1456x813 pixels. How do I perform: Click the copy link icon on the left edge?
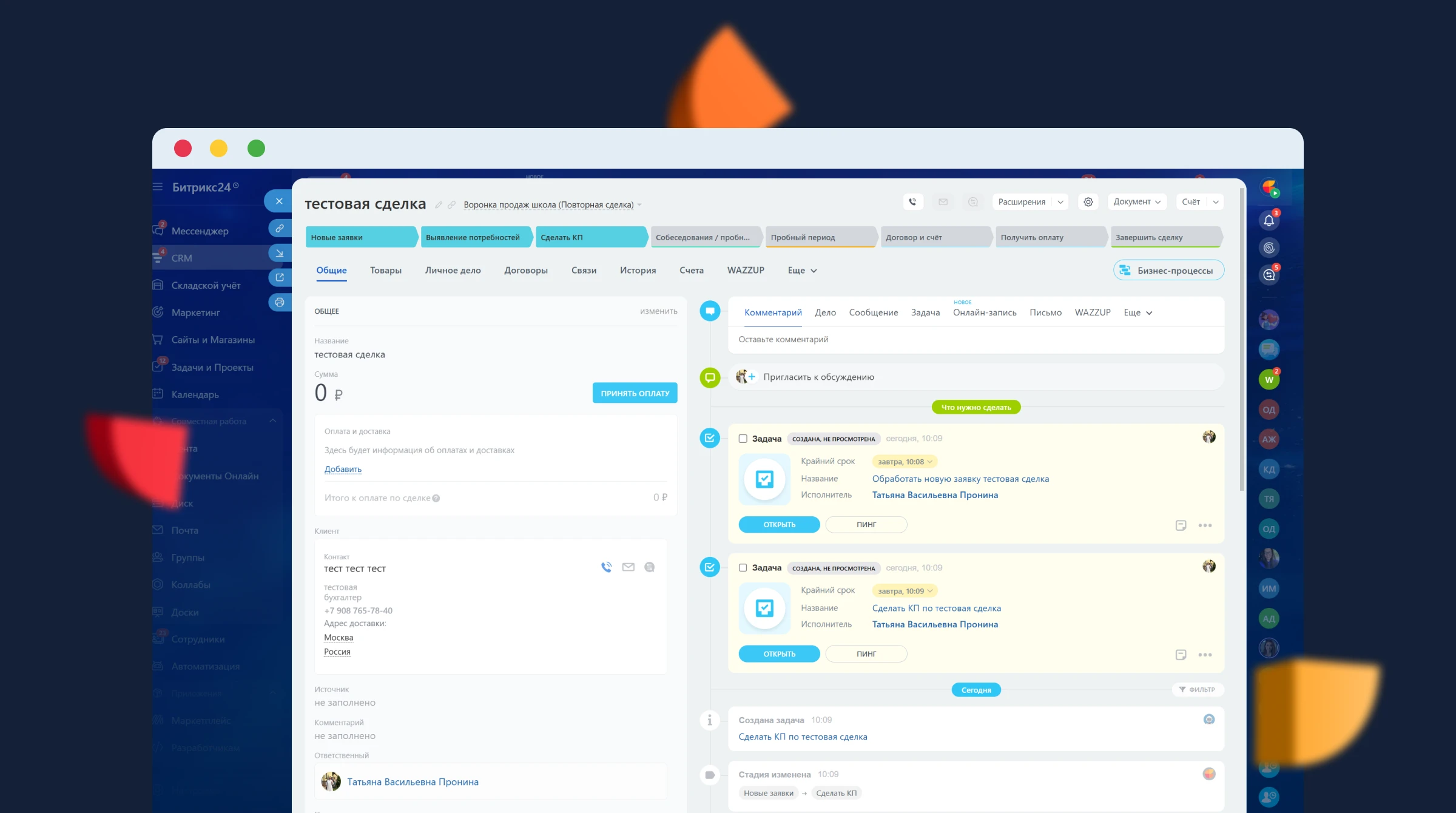[x=279, y=229]
